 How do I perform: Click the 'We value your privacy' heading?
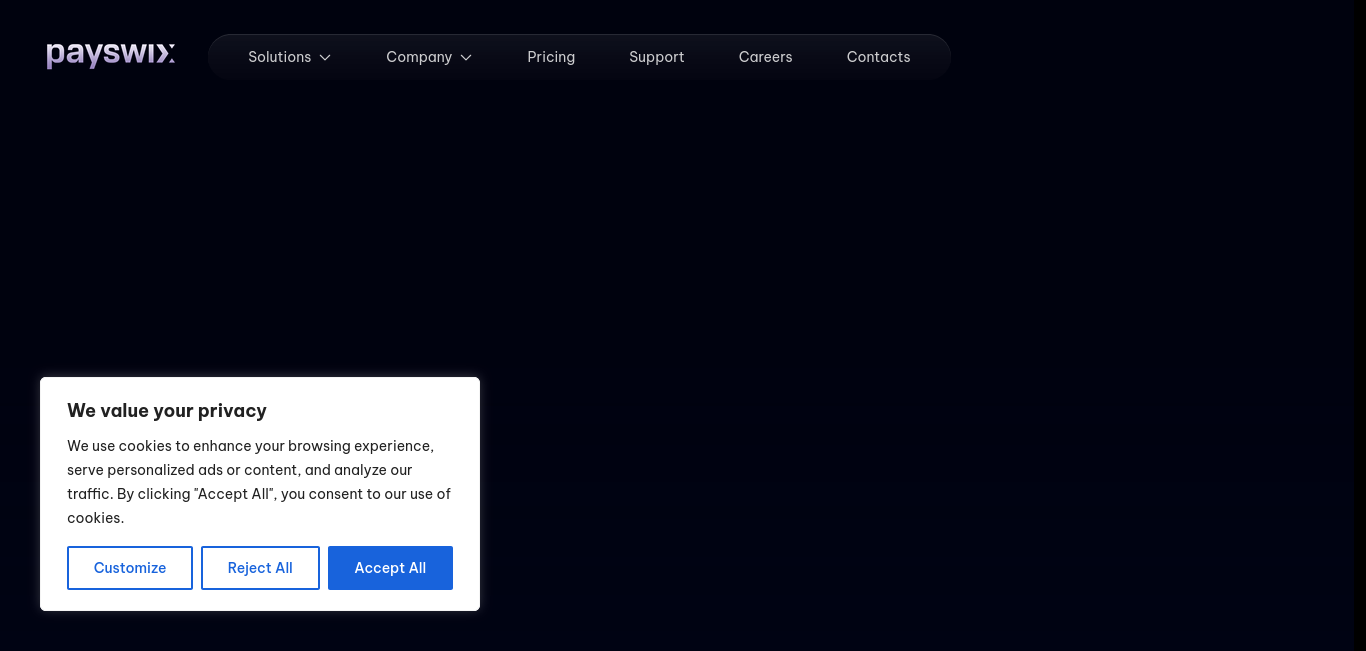click(x=167, y=411)
